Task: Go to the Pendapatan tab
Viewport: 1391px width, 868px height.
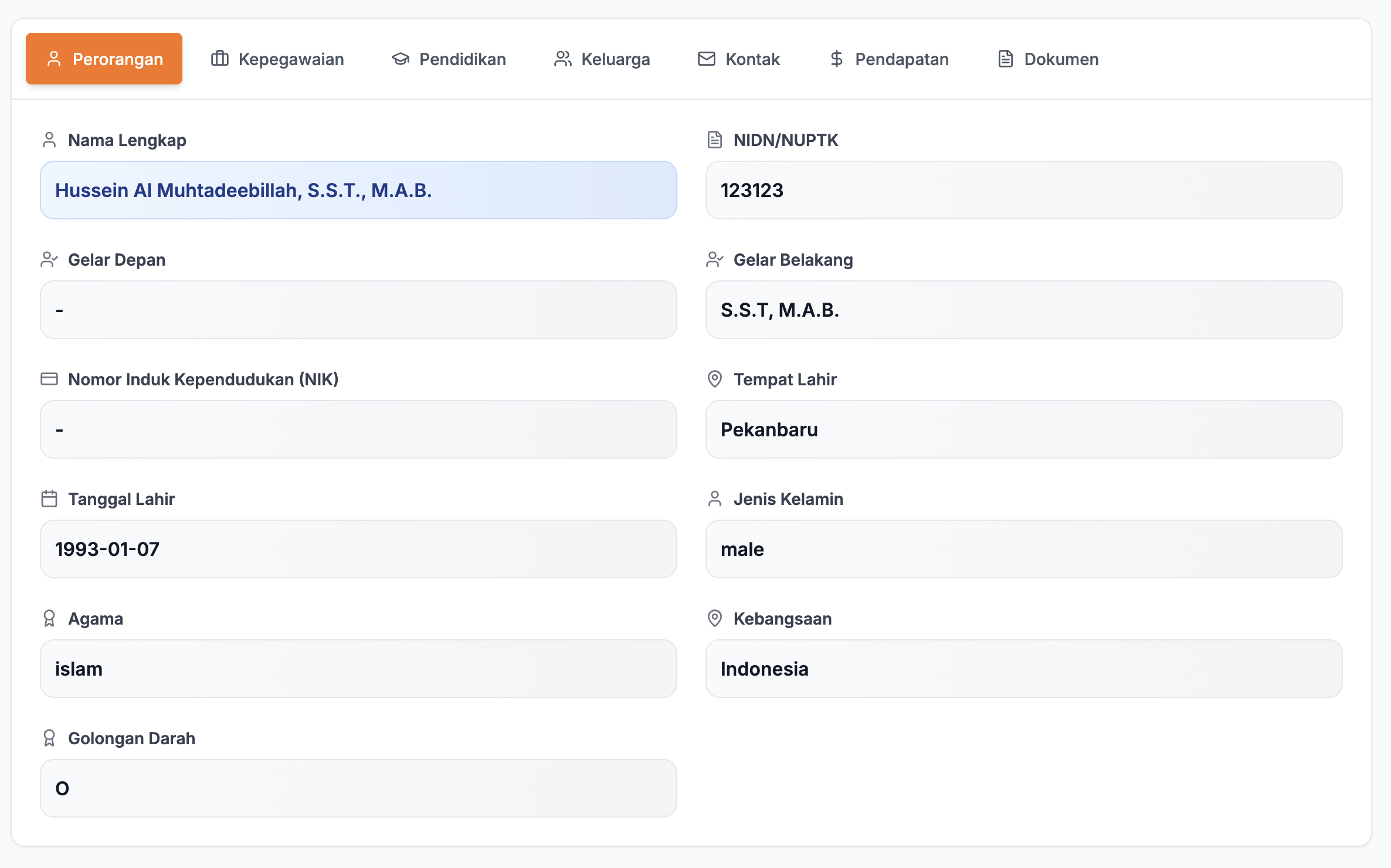Action: tap(889, 59)
